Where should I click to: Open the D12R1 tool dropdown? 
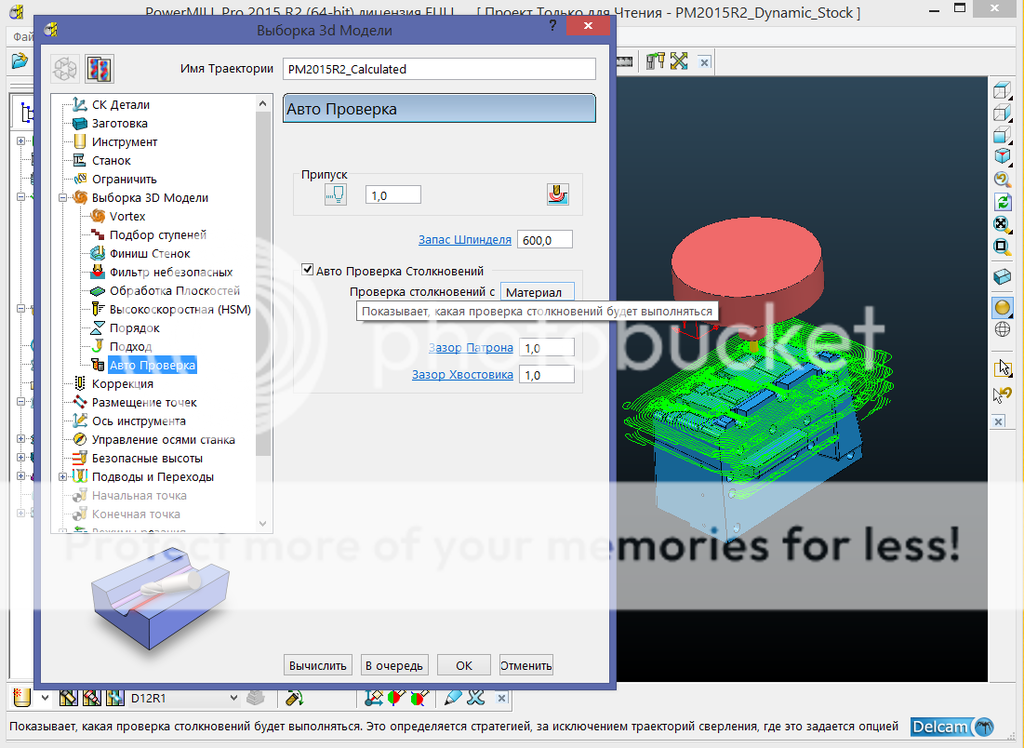[x=234, y=698]
